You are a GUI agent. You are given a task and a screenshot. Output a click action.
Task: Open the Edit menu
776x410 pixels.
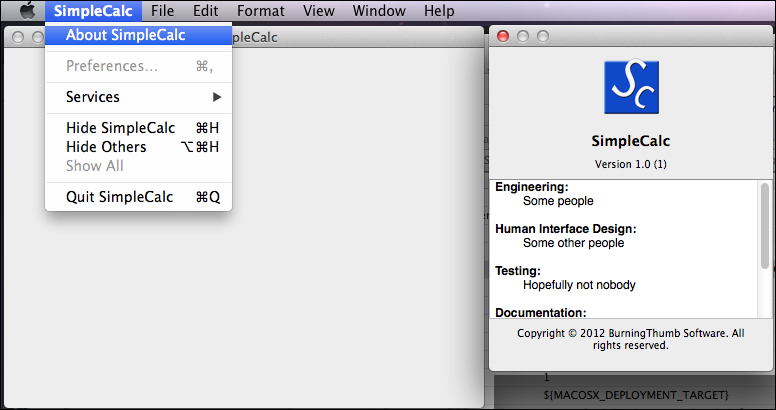pyautogui.click(x=206, y=11)
